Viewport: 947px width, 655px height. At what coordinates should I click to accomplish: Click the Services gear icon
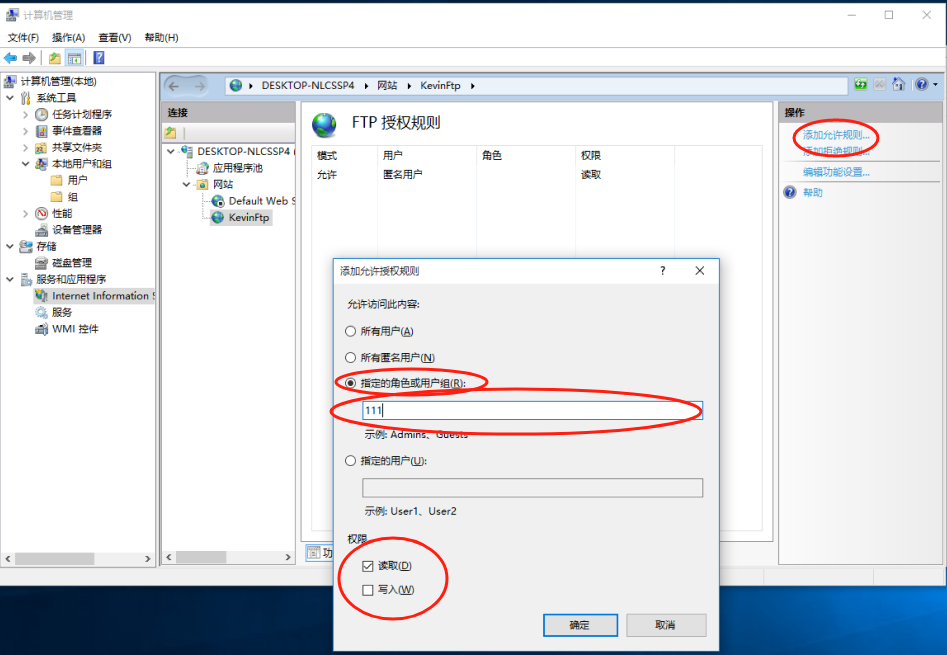42,312
